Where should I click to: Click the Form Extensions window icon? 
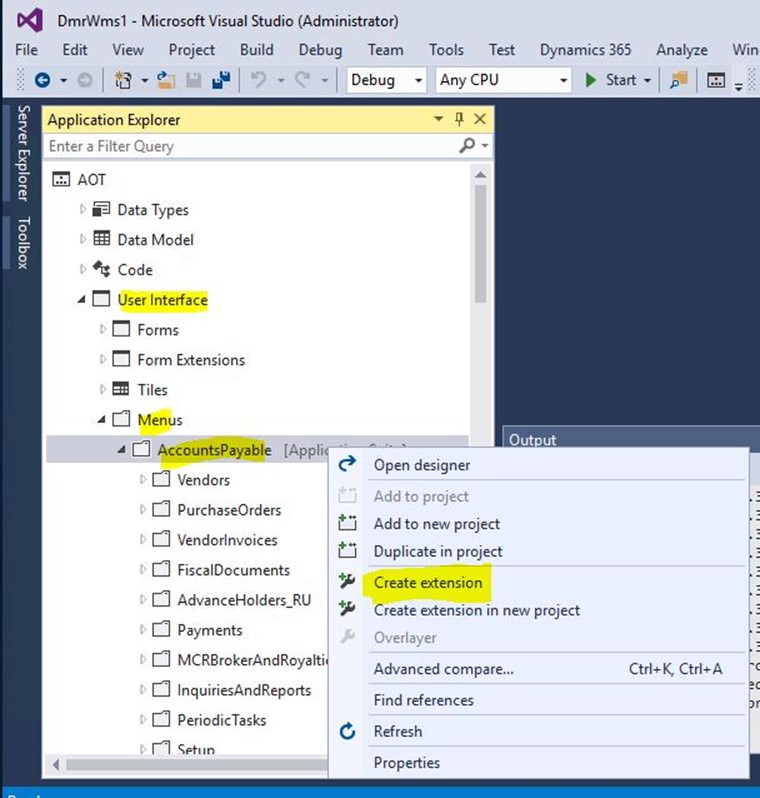click(x=121, y=359)
